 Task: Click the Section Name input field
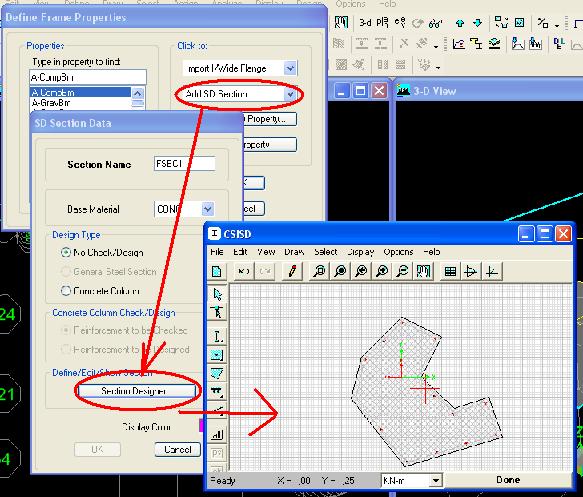(x=184, y=164)
